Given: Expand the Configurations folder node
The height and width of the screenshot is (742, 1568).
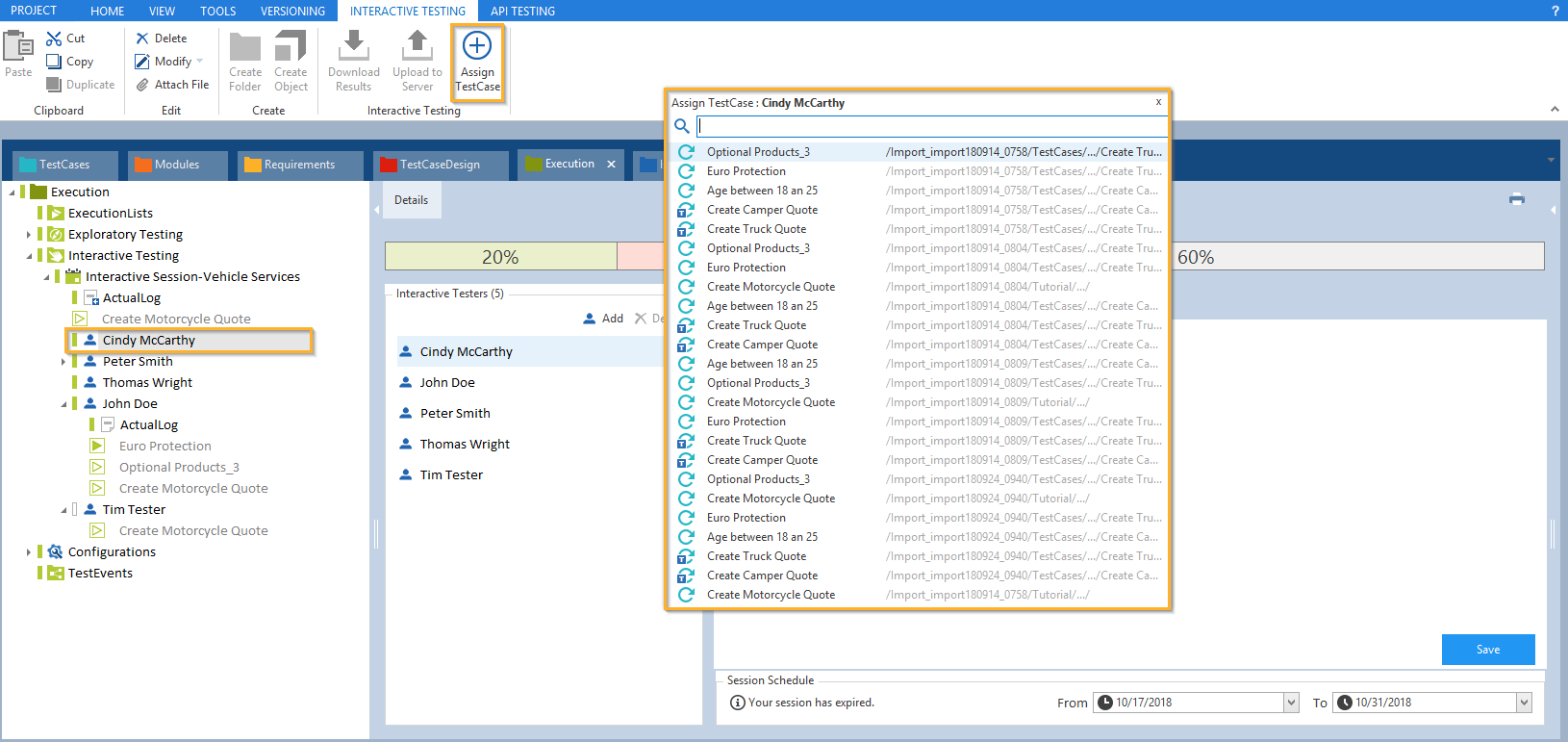Looking at the screenshot, I should (29, 552).
